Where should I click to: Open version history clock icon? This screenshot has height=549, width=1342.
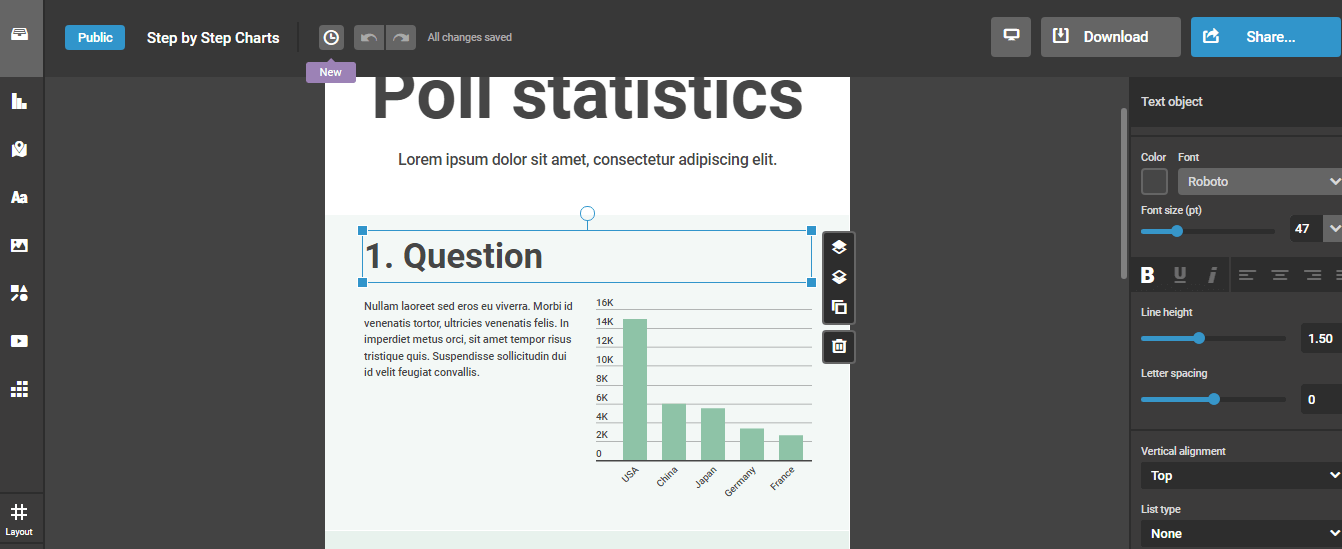[x=331, y=37]
